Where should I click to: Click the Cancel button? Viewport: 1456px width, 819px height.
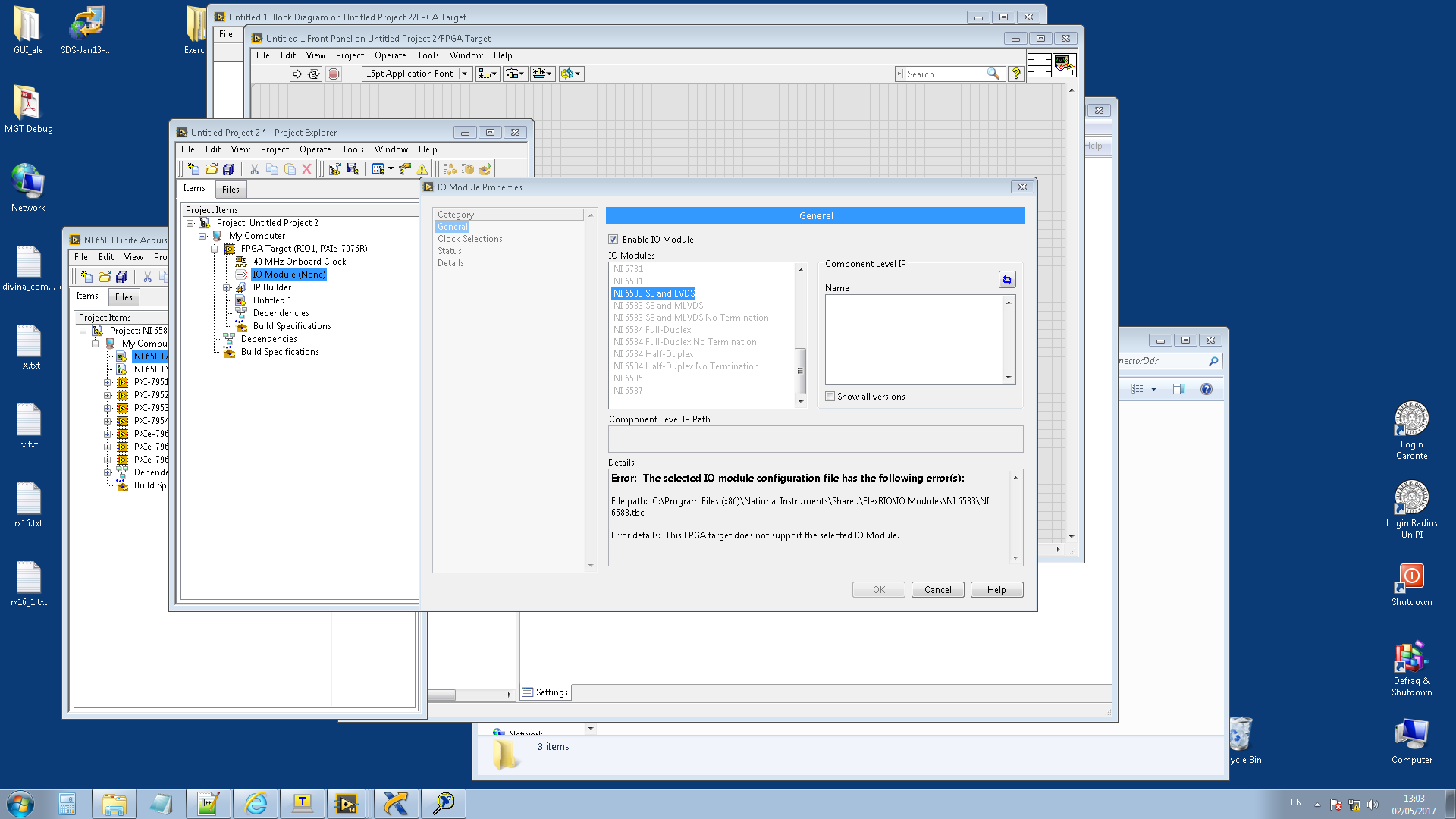[x=937, y=590]
